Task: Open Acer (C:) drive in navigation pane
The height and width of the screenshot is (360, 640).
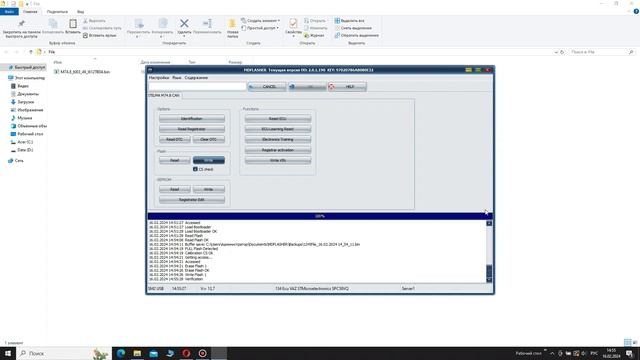Action: tap(22, 142)
